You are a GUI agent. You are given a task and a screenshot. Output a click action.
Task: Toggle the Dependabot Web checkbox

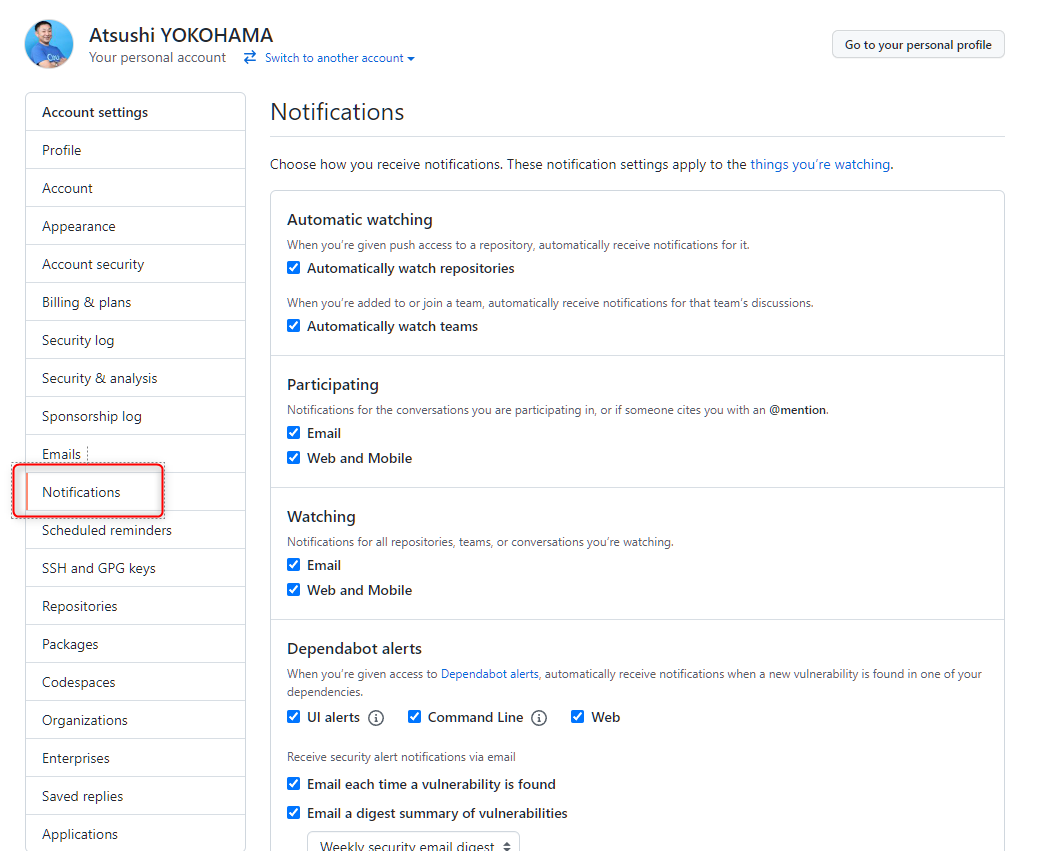click(577, 716)
